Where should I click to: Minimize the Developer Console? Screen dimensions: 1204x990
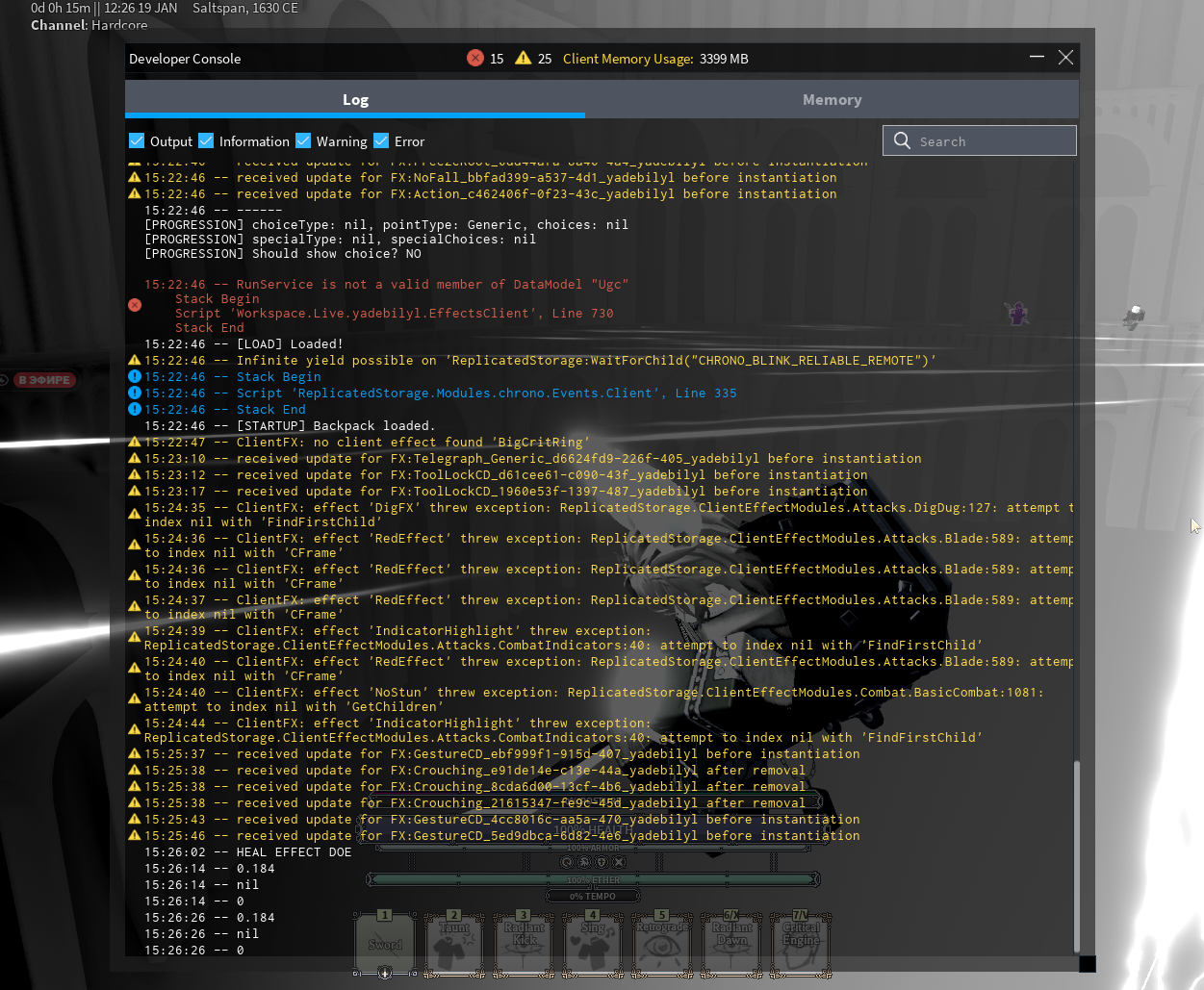tap(1037, 58)
